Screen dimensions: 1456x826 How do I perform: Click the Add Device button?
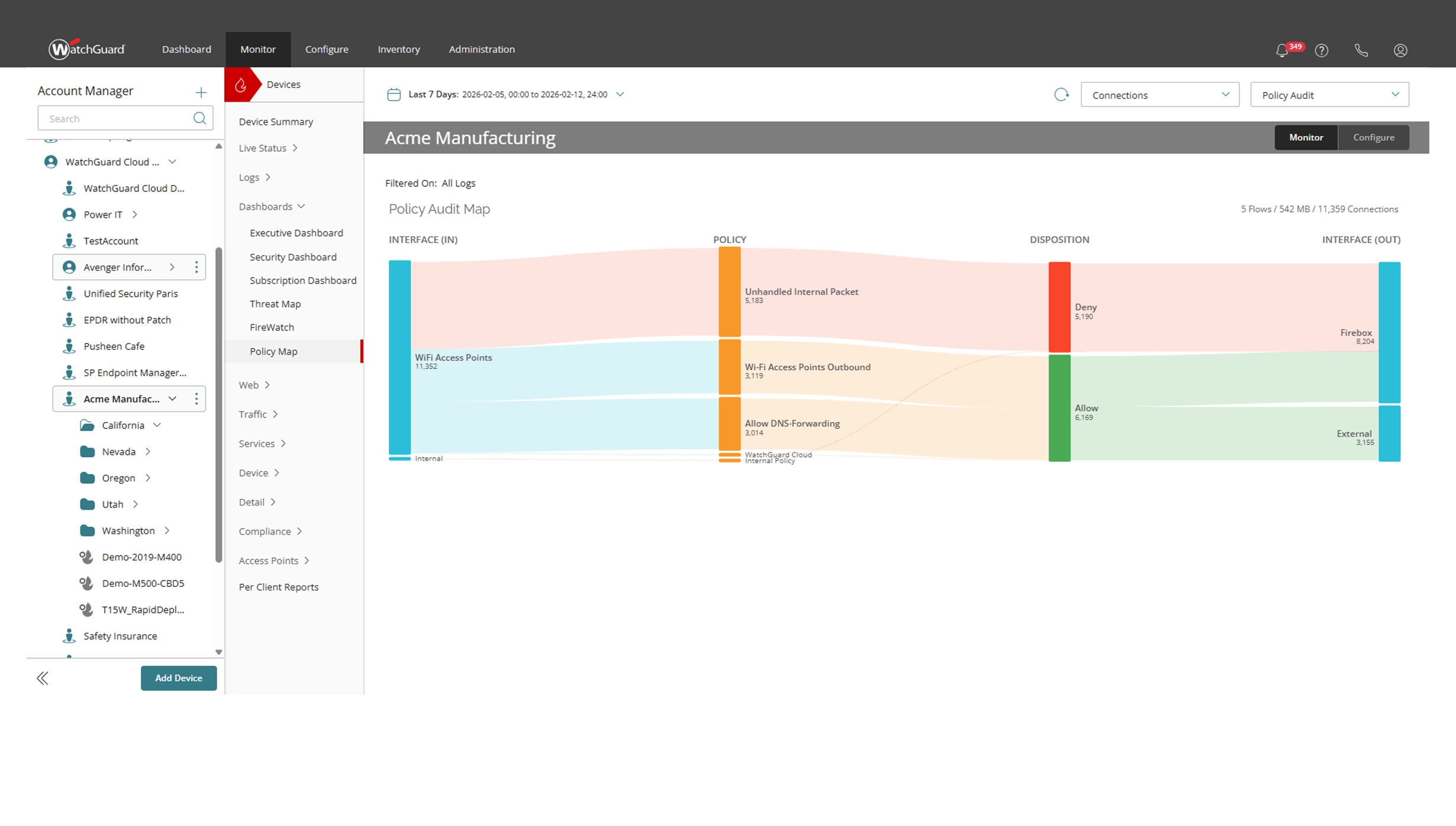(x=179, y=678)
